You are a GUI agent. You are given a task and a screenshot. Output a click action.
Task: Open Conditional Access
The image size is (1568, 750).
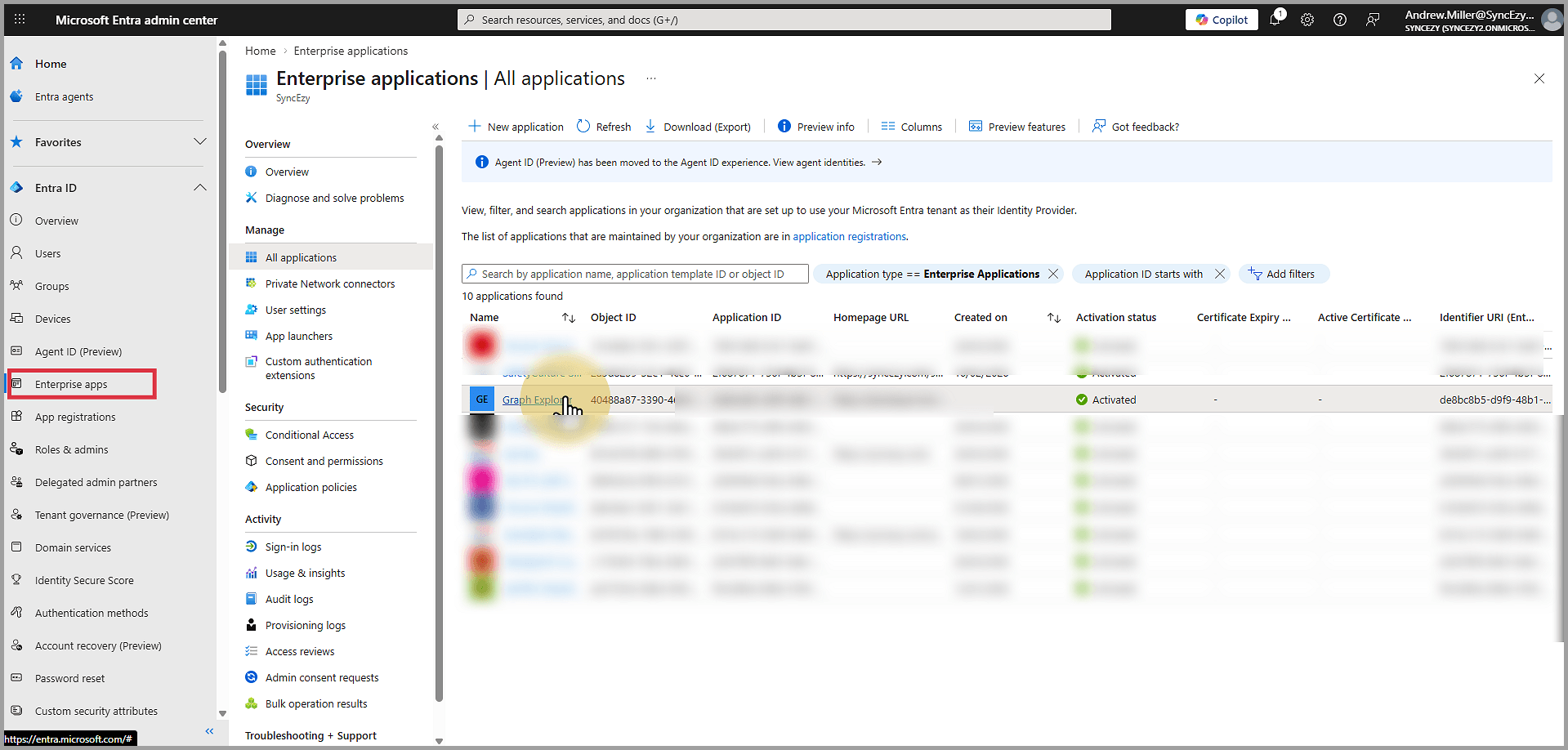309,435
